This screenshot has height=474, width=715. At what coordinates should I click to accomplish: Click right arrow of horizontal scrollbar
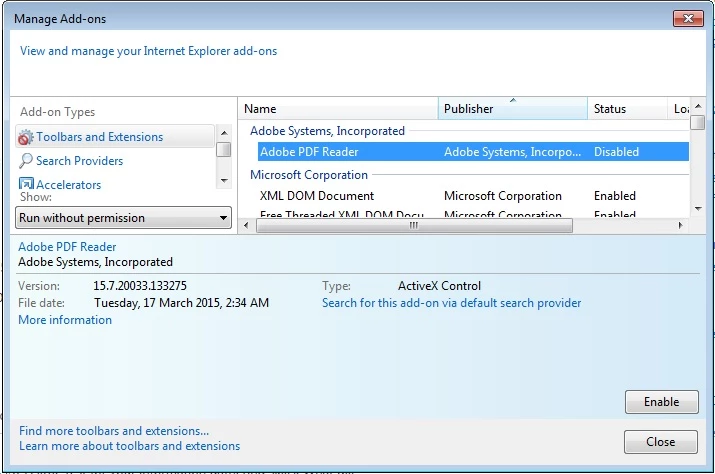click(680, 225)
